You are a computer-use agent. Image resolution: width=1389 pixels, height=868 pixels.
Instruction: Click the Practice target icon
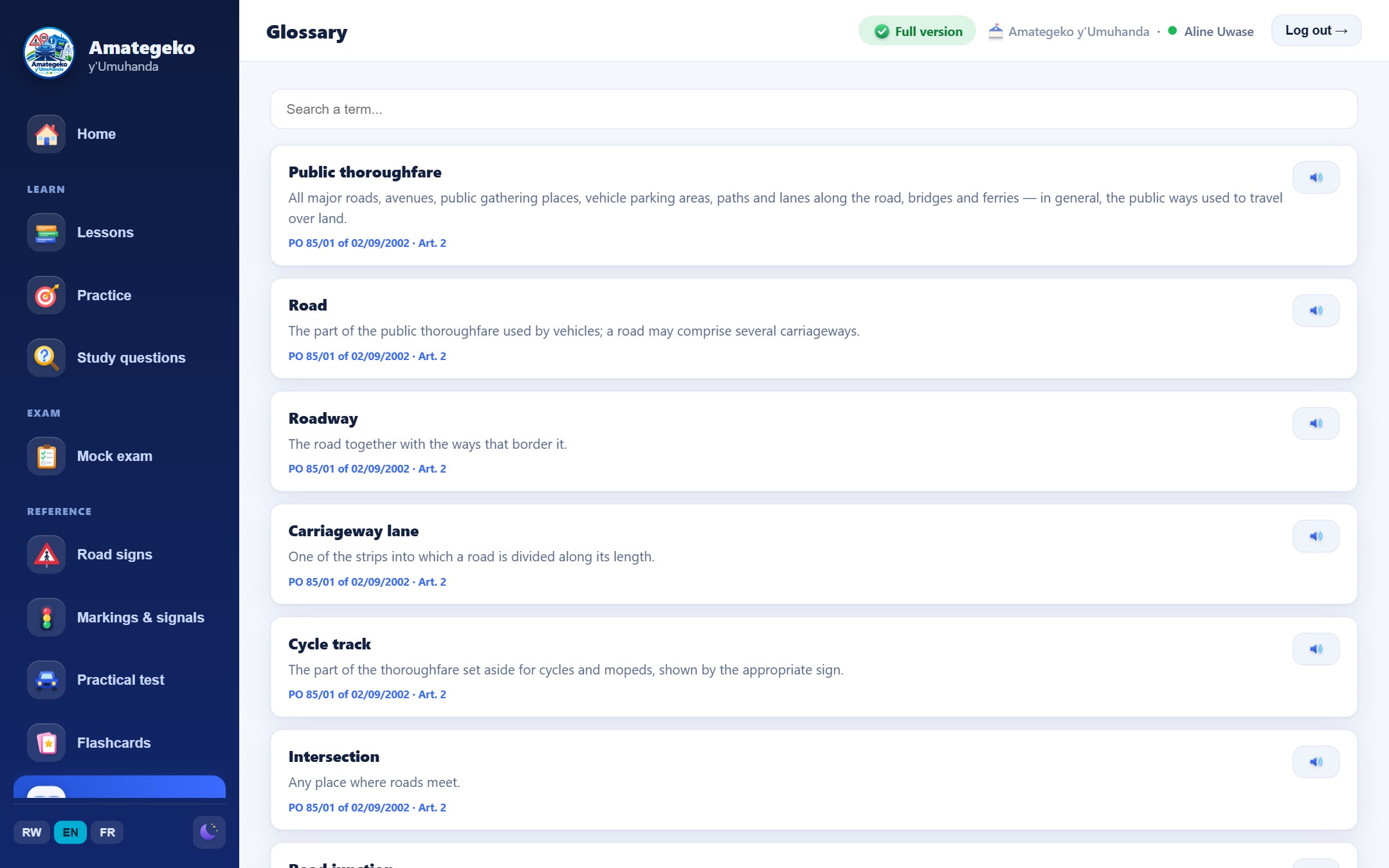pos(46,296)
